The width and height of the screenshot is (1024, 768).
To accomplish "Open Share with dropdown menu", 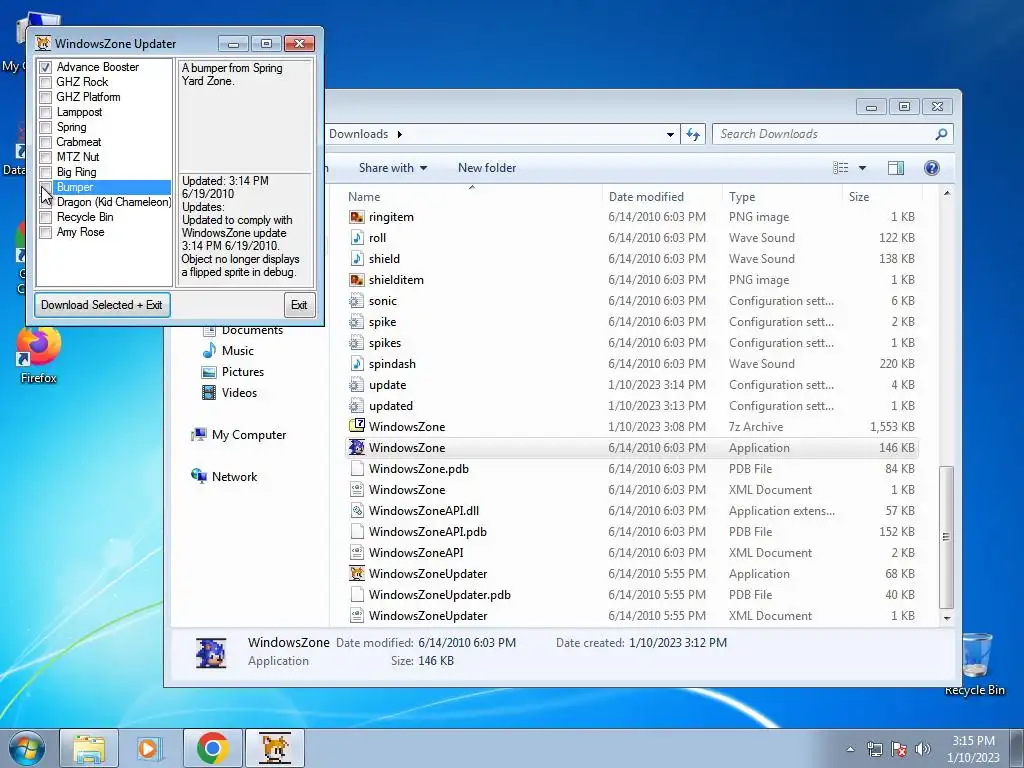I will pyautogui.click(x=392, y=168).
